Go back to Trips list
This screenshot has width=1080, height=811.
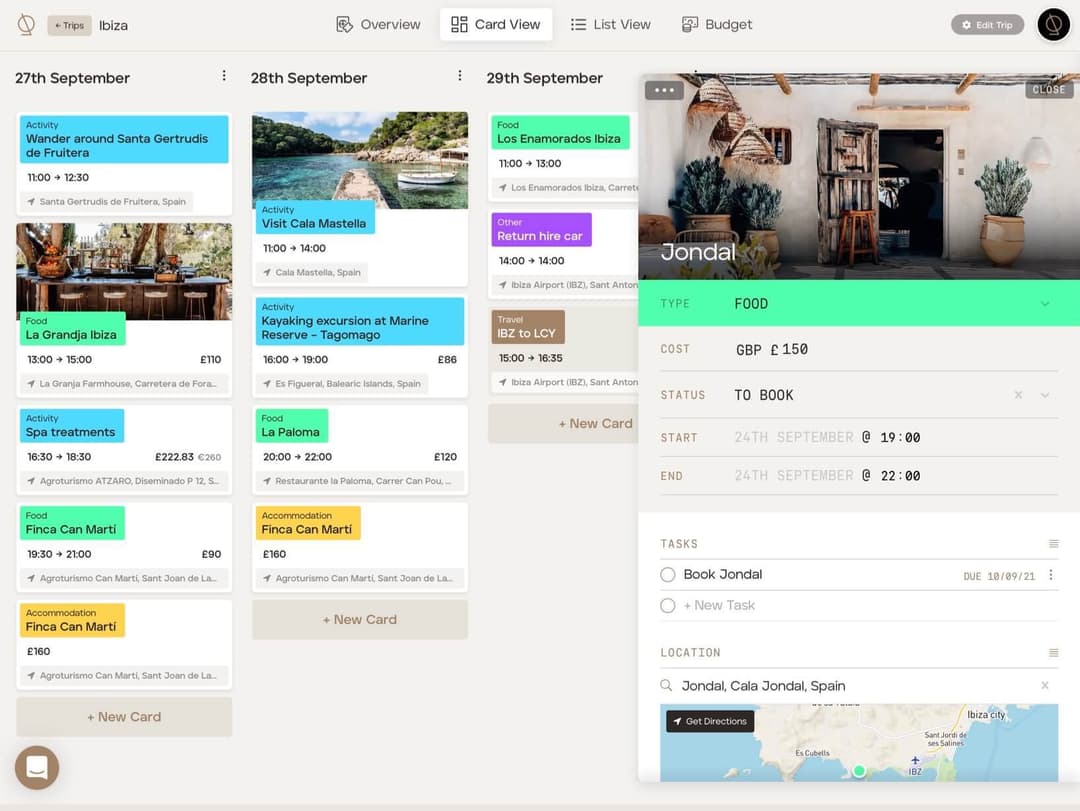[x=70, y=25]
